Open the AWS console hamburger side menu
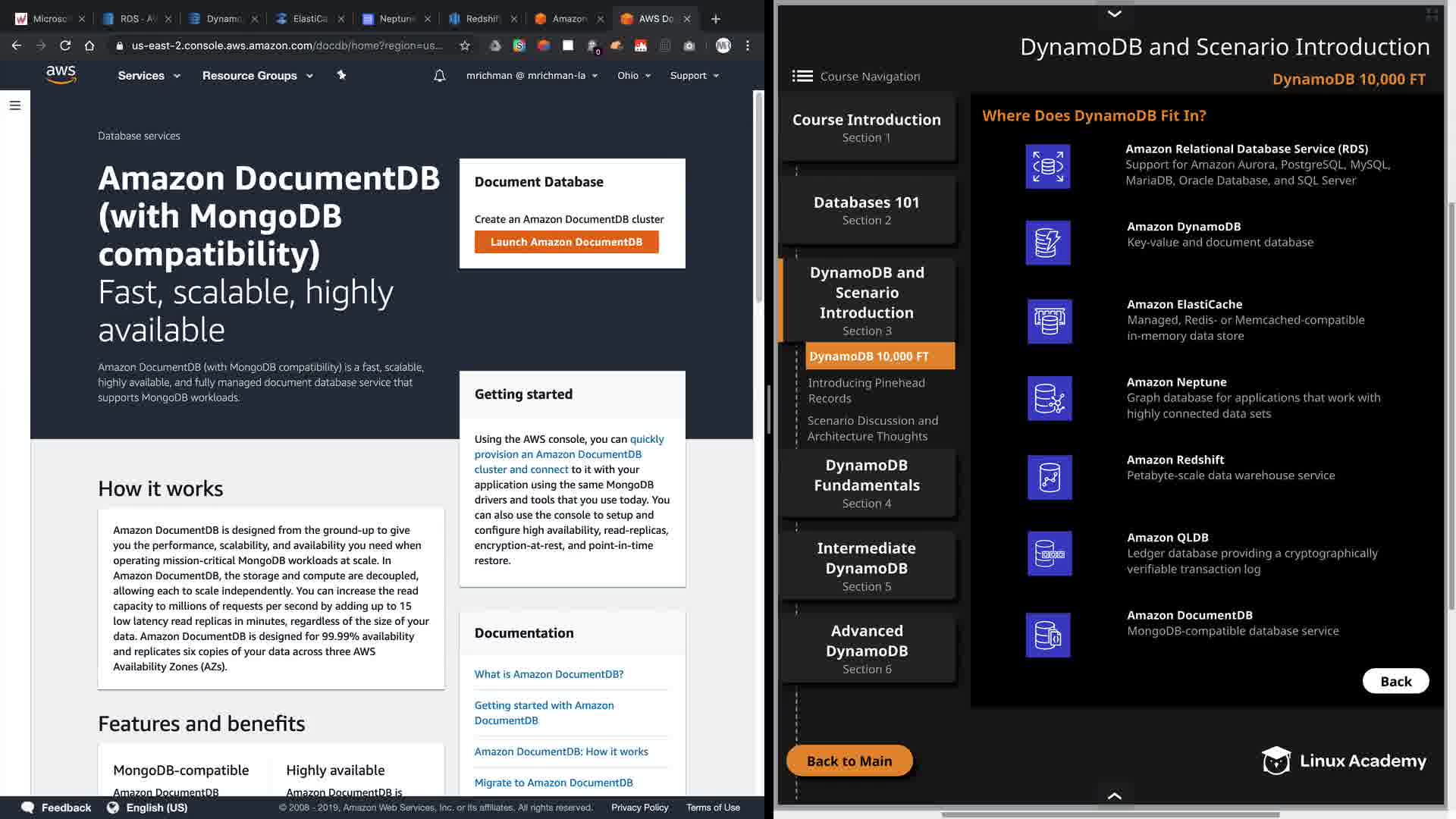The image size is (1456, 819). tap(15, 105)
